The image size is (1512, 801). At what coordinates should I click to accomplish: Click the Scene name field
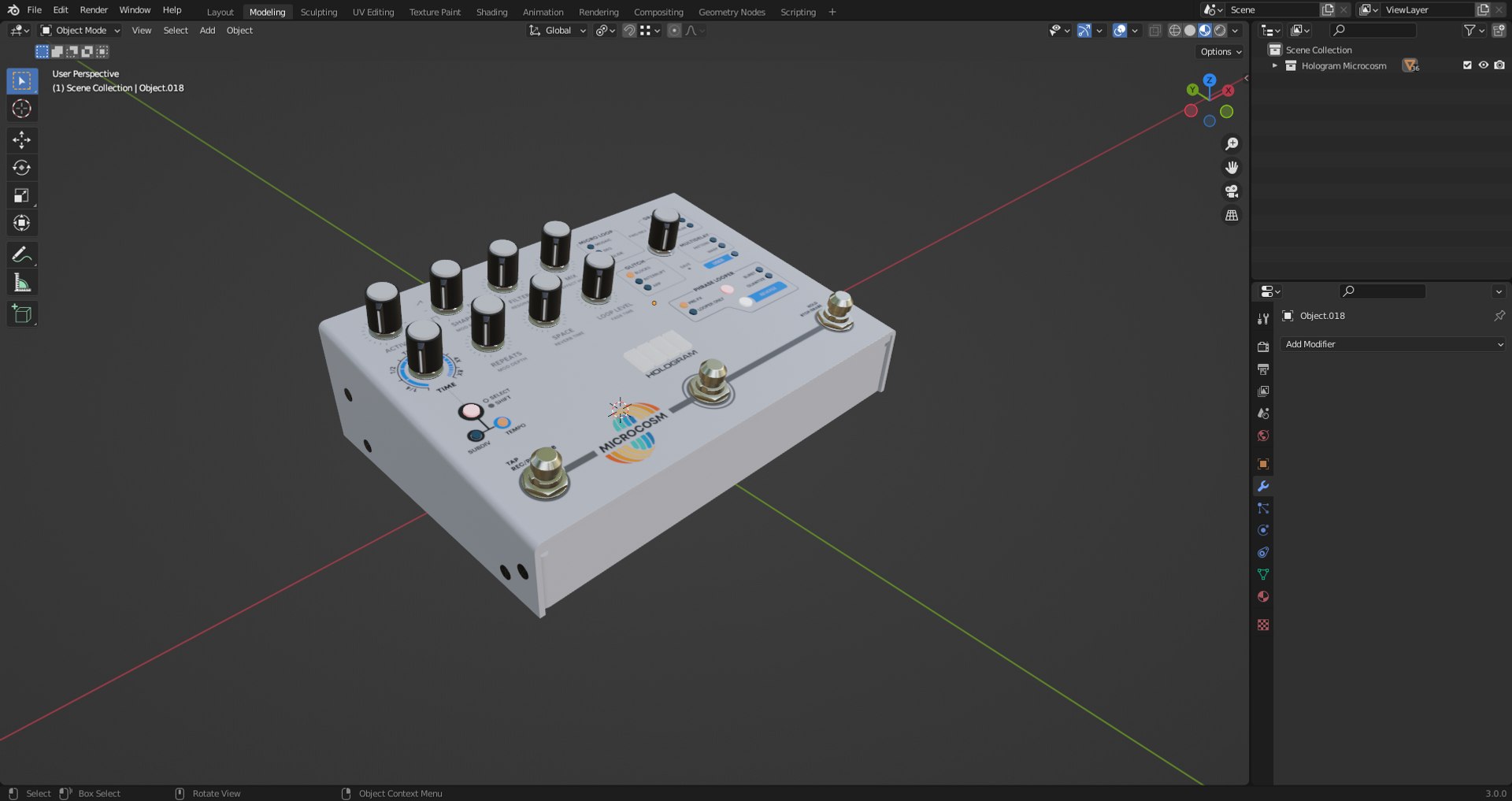coord(1272,10)
